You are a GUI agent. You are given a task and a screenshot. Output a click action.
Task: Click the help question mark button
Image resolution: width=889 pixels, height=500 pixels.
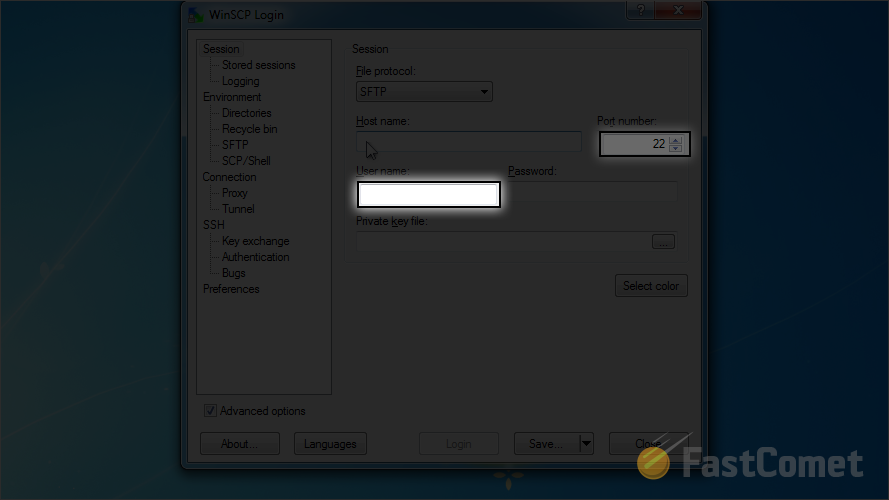[x=641, y=10]
